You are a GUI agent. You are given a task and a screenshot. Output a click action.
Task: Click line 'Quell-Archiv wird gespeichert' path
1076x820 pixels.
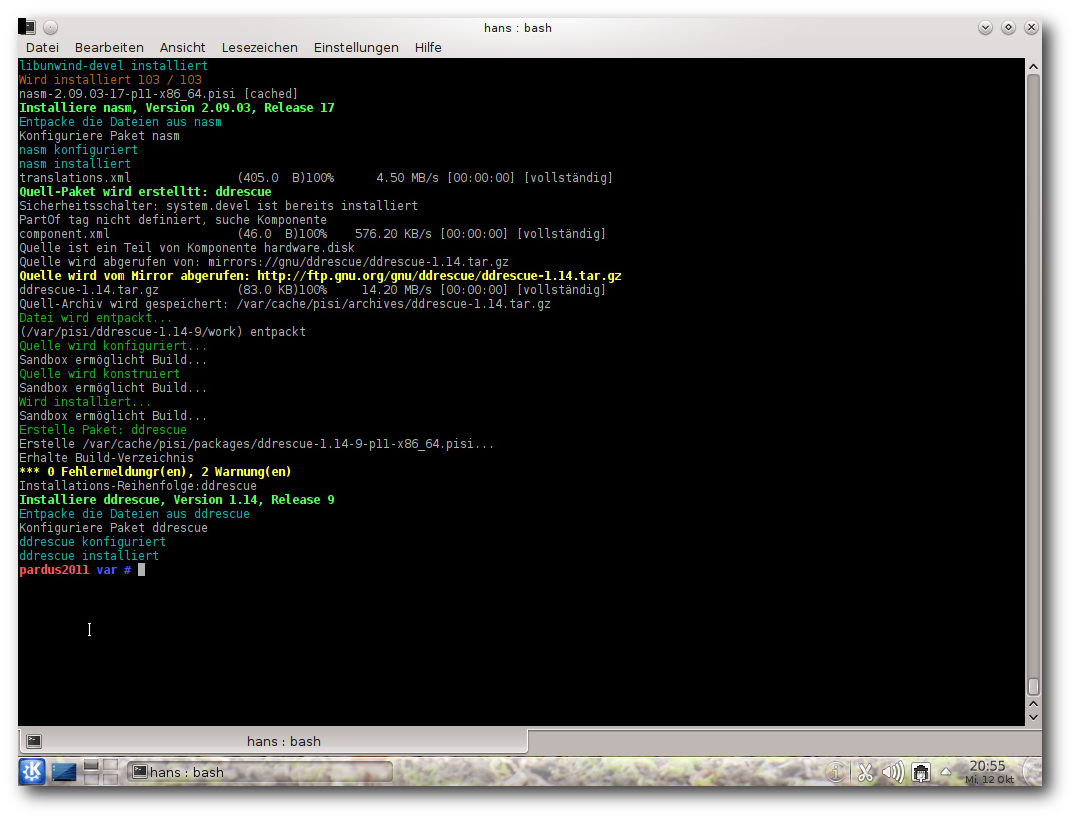(x=285, y=304)
